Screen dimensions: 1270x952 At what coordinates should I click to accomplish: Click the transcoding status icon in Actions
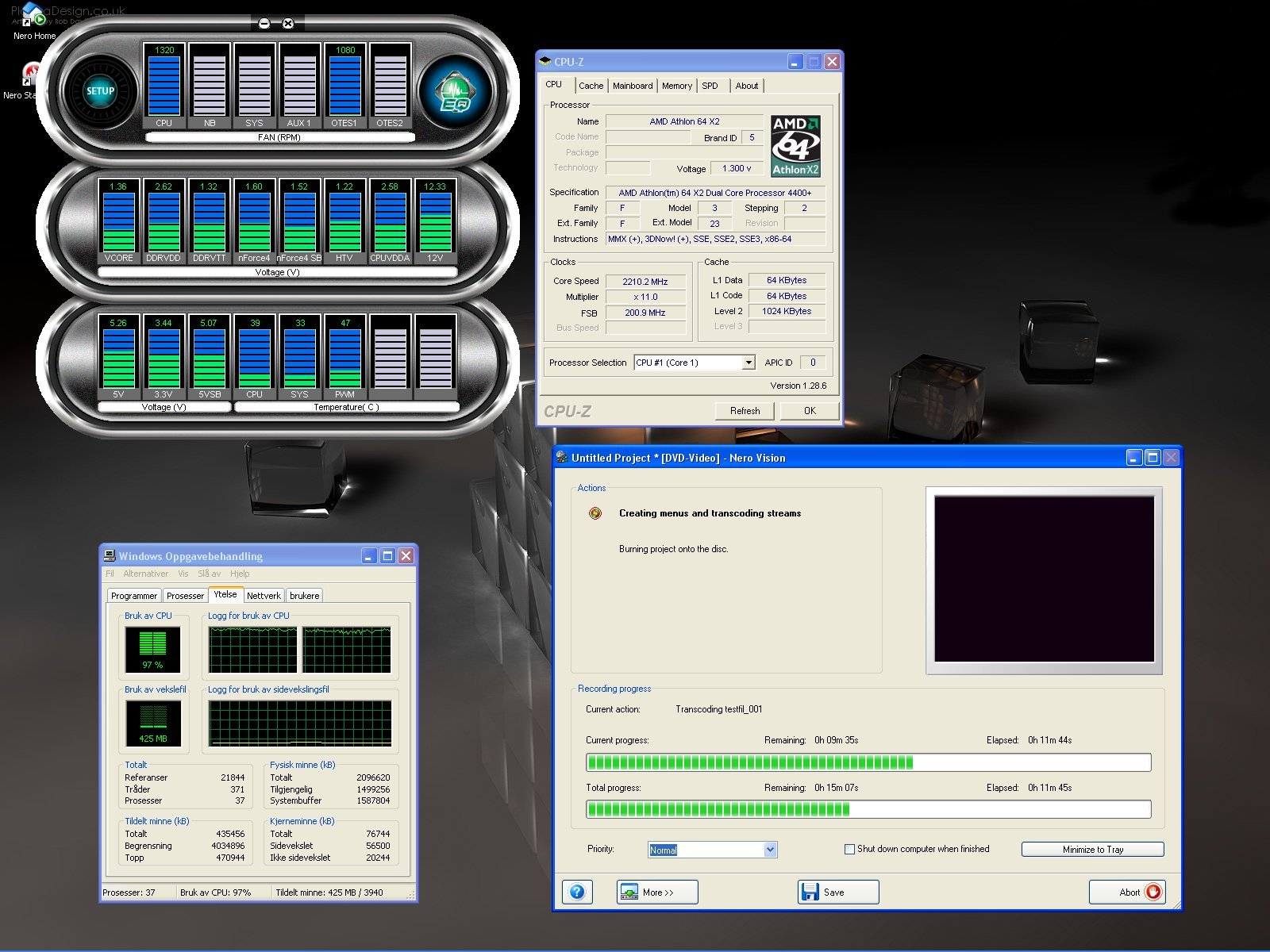tap(595, 513)
